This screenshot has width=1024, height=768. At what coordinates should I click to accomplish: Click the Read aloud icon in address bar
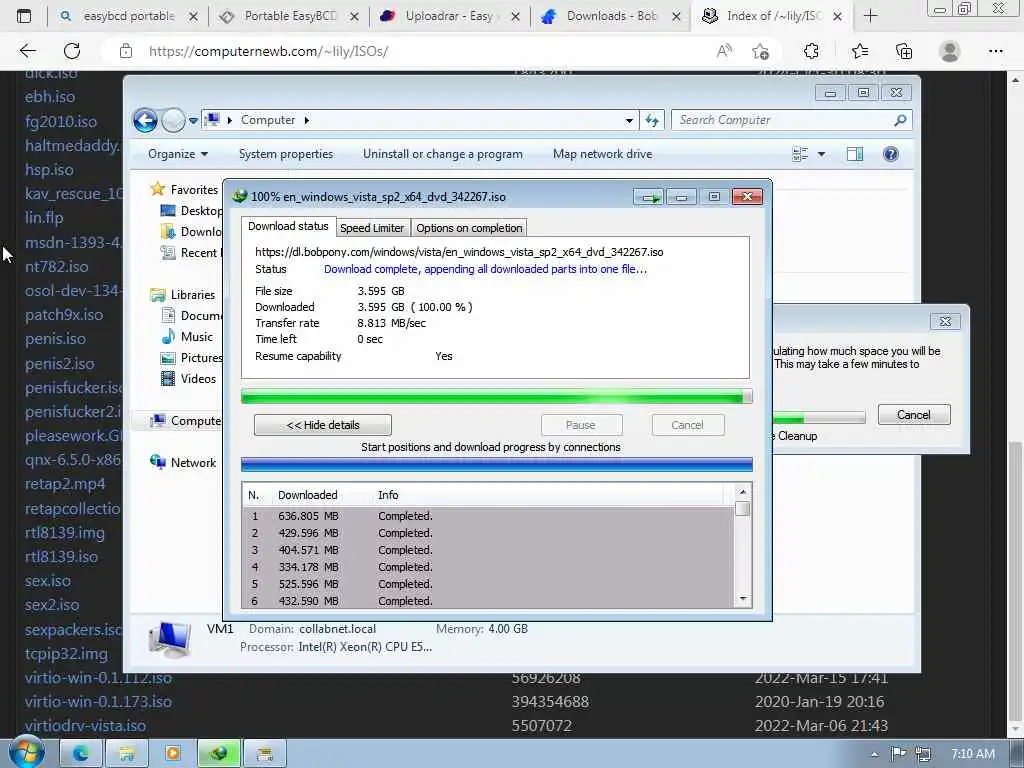click(724, 51)
